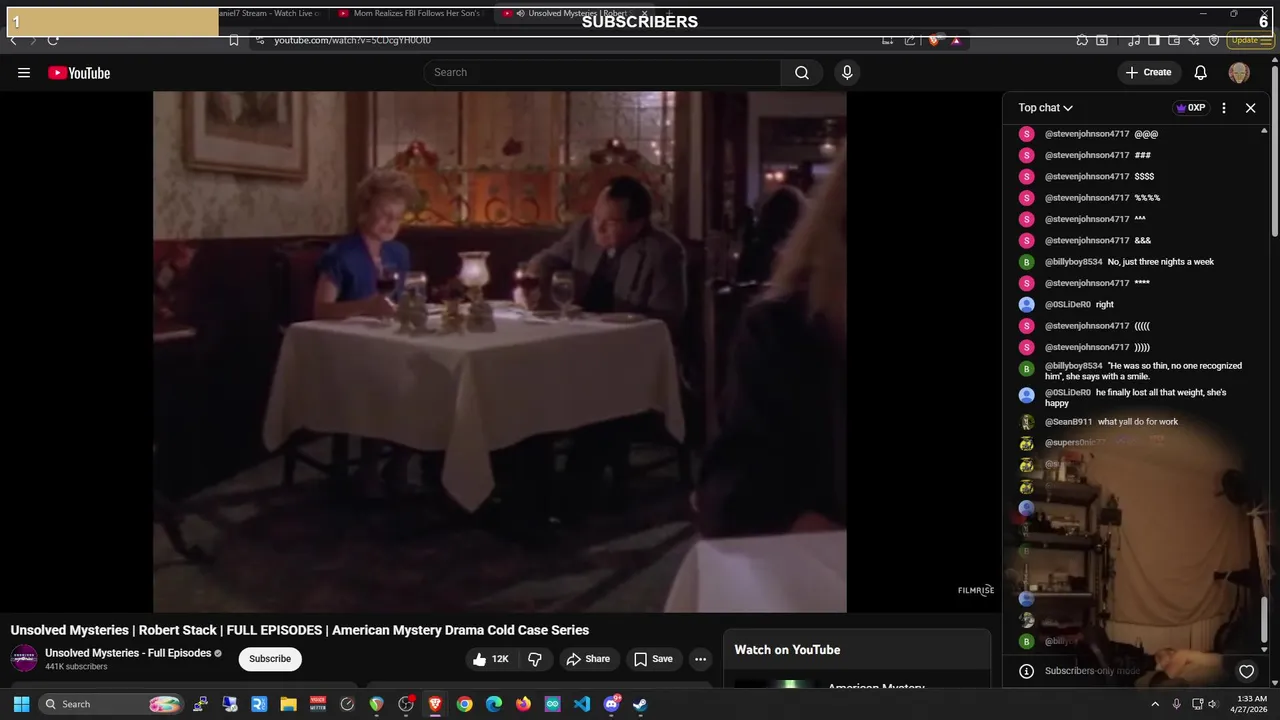Go to YouTube home via logo
The height and width of the screenshot is (720, 1280).
[x=79, y=73]
